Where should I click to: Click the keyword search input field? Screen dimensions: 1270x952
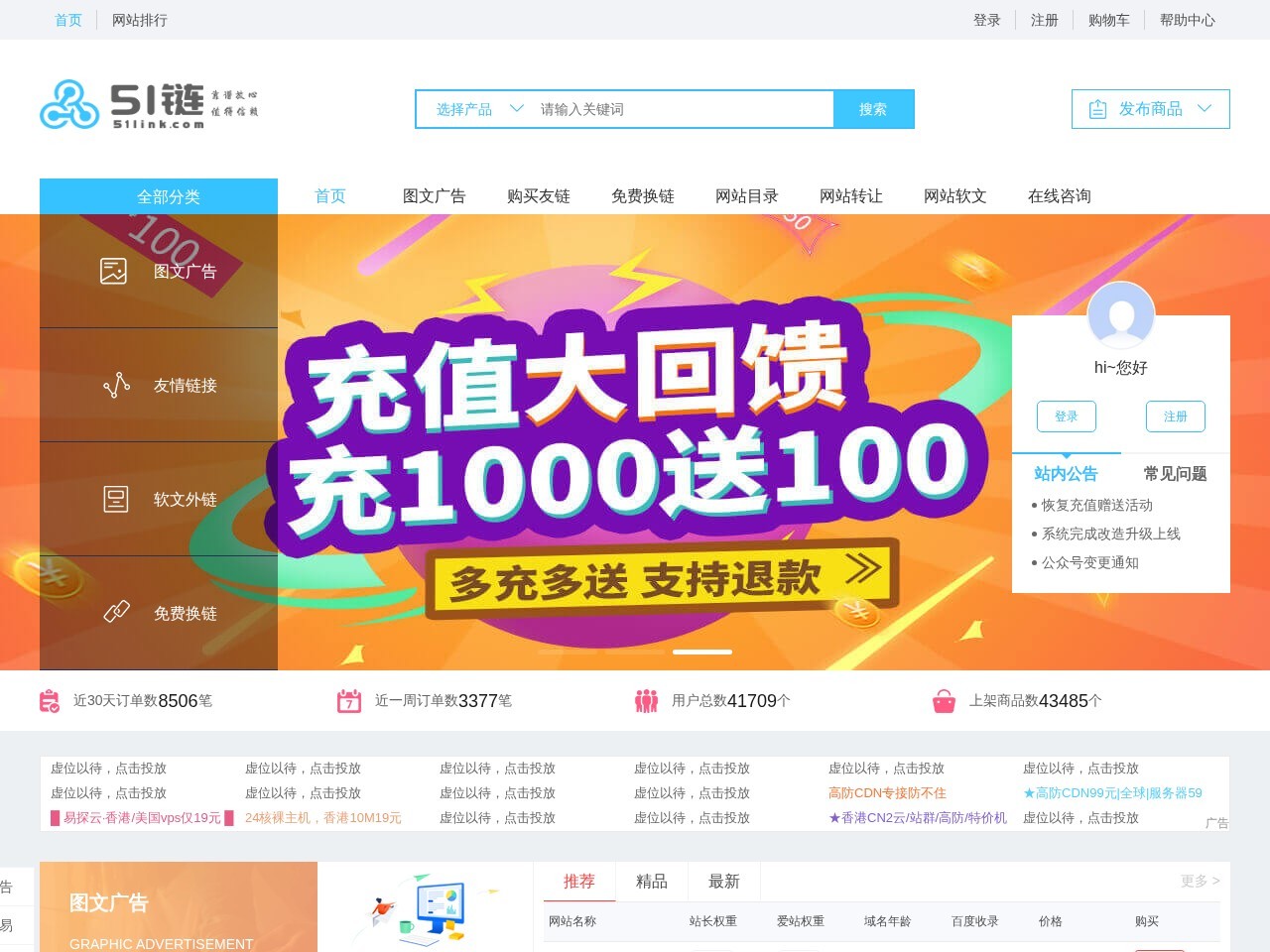680,109
